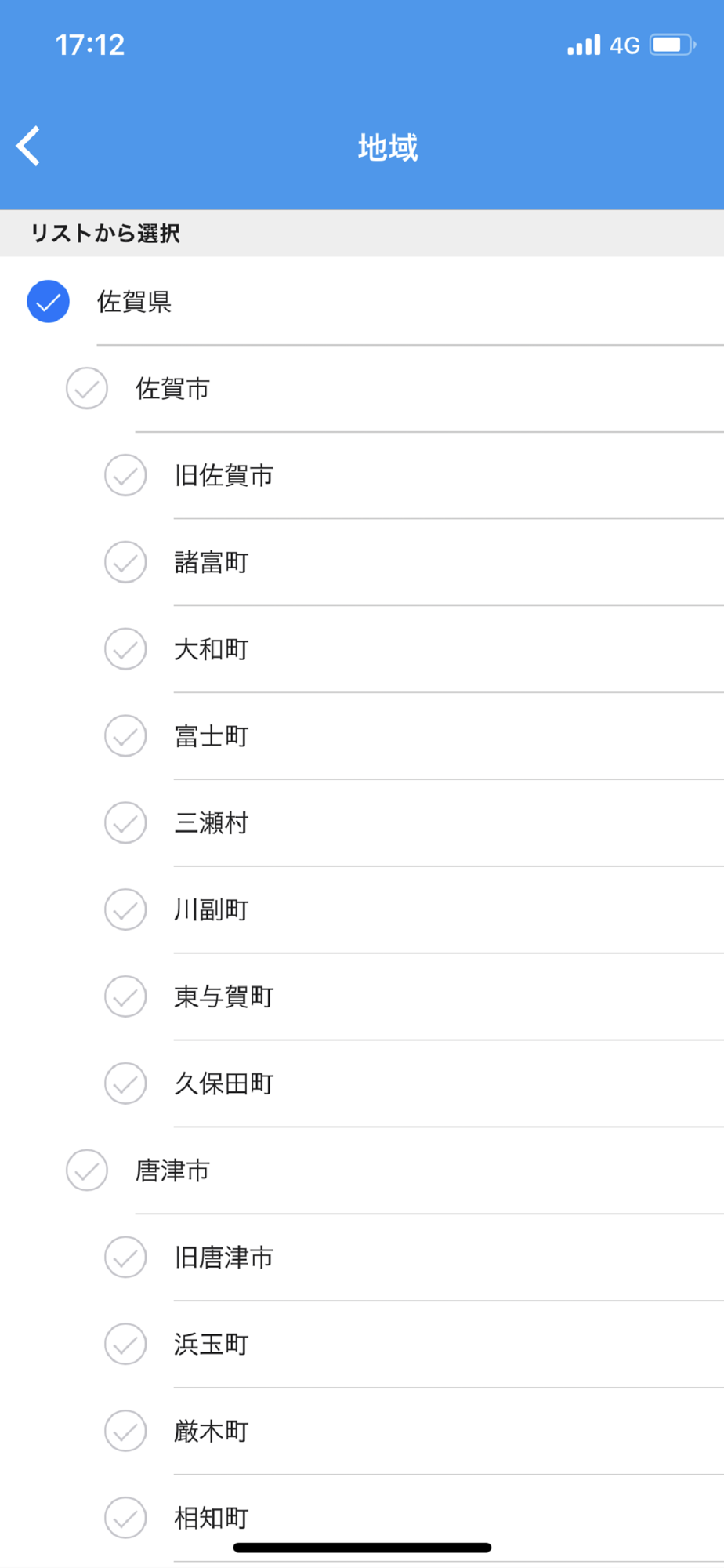Tap the 佐賀県 prefecture label
724x1568 pixels.
tap(134, 302)
